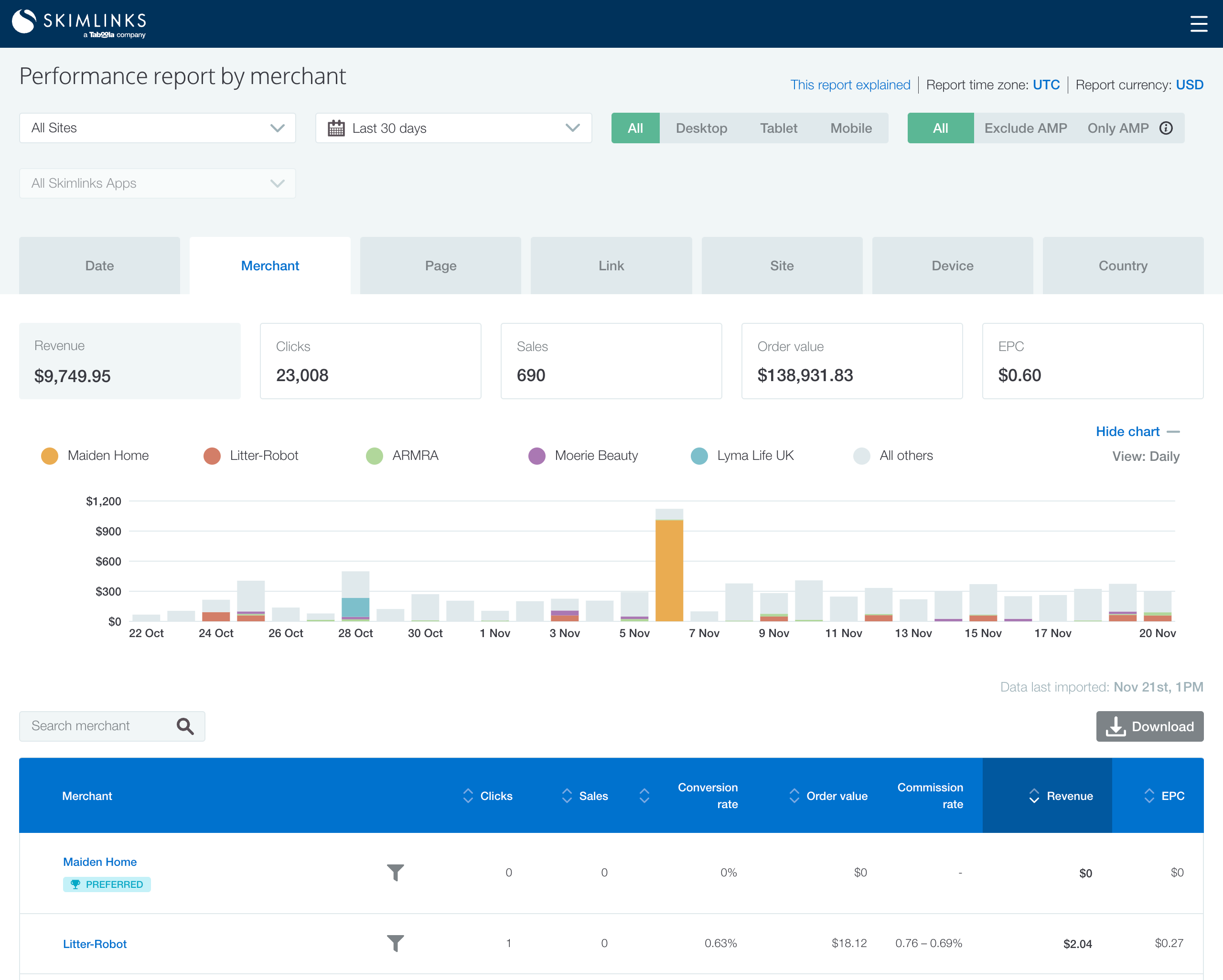This screenshot has width=1223, height=980.
Task: Toggle Moerie Beauty legend series
Action: 583,456
